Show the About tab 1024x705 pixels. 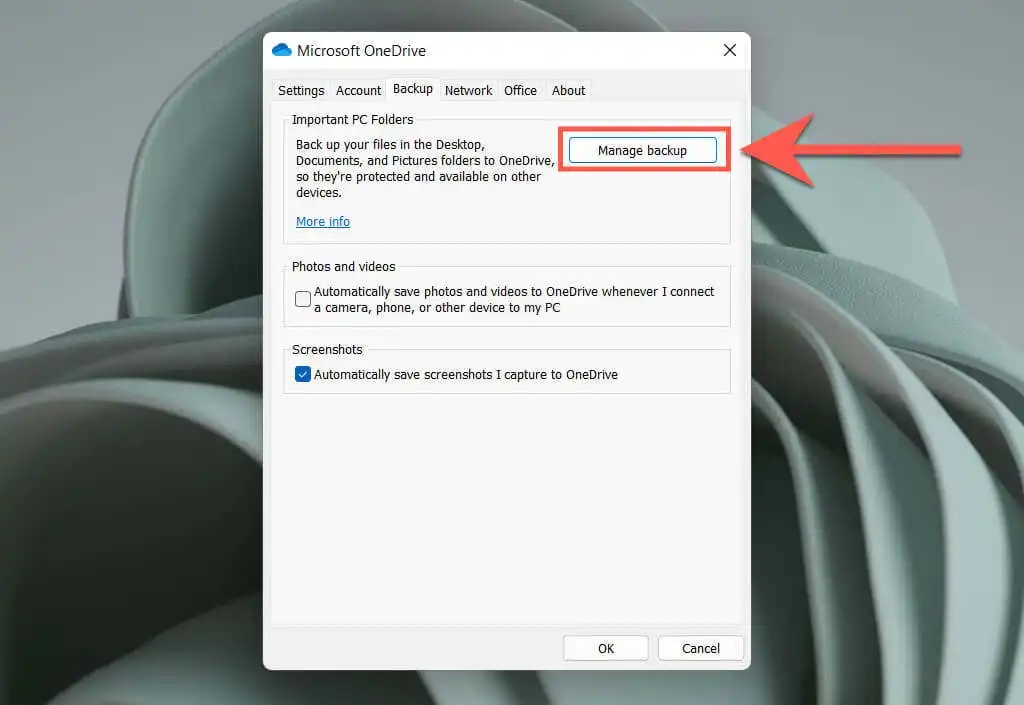tap(568, 90)
